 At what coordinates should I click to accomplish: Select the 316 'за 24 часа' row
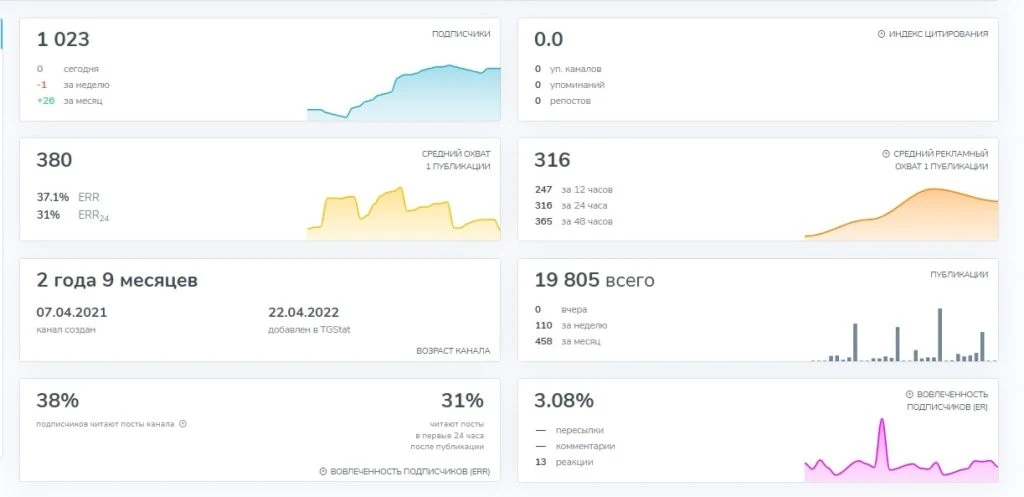(x=571, y=206)
